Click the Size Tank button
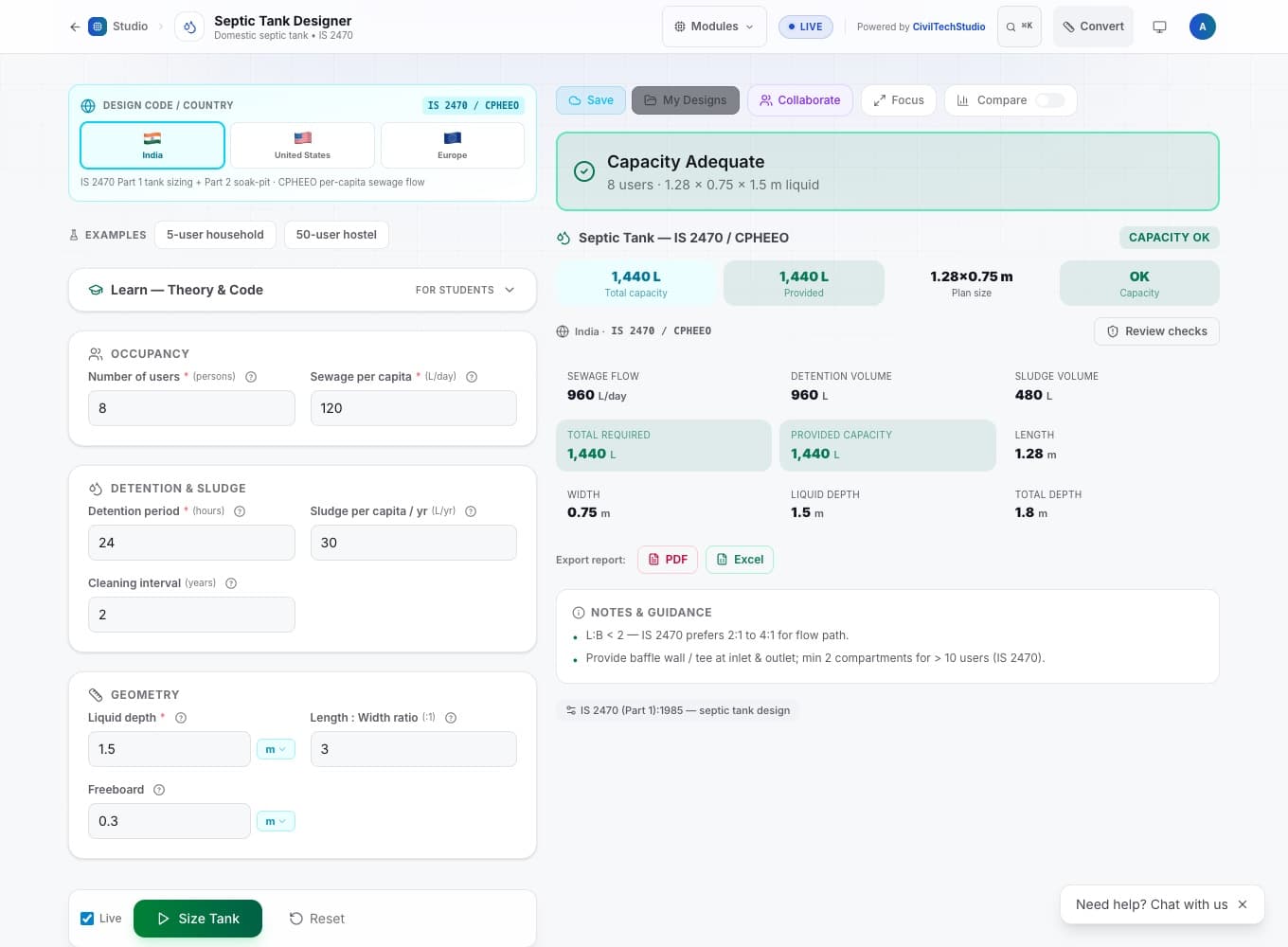This screenshot has height=947, width=1288. [x=198, y=919]
